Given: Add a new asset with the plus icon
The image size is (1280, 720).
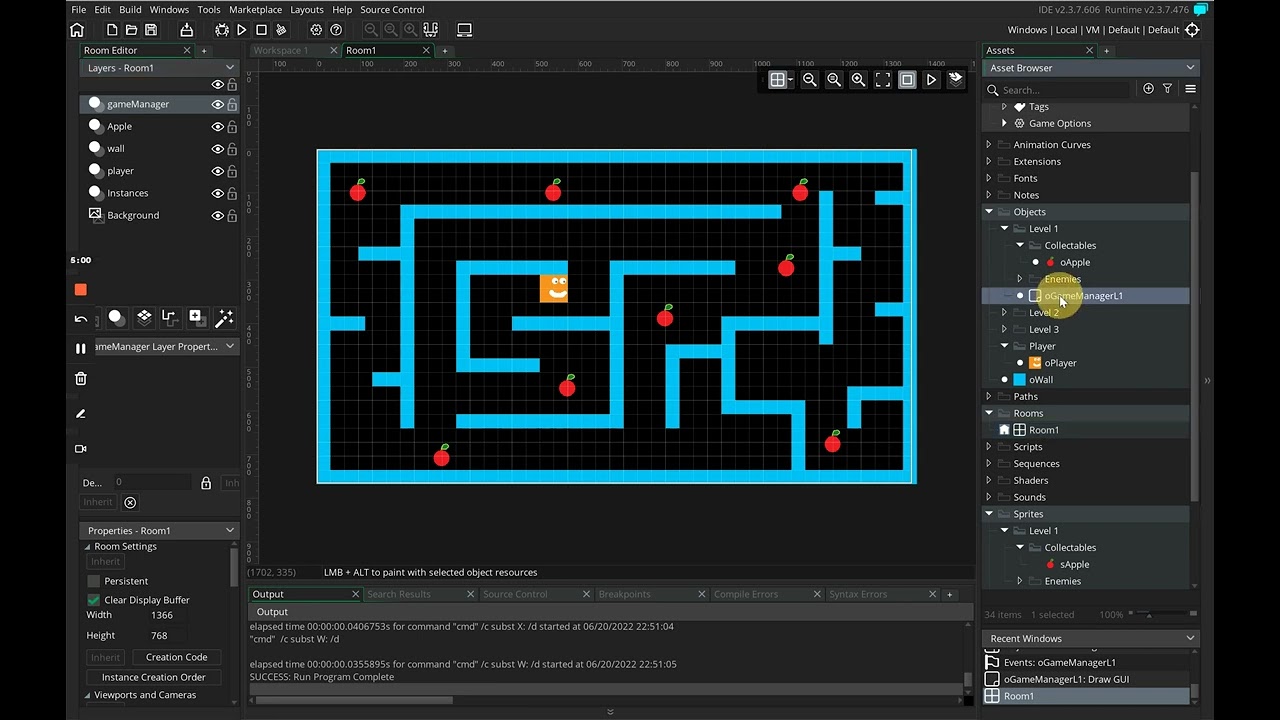Looking at the screenshot, I should coord(1148,89).
